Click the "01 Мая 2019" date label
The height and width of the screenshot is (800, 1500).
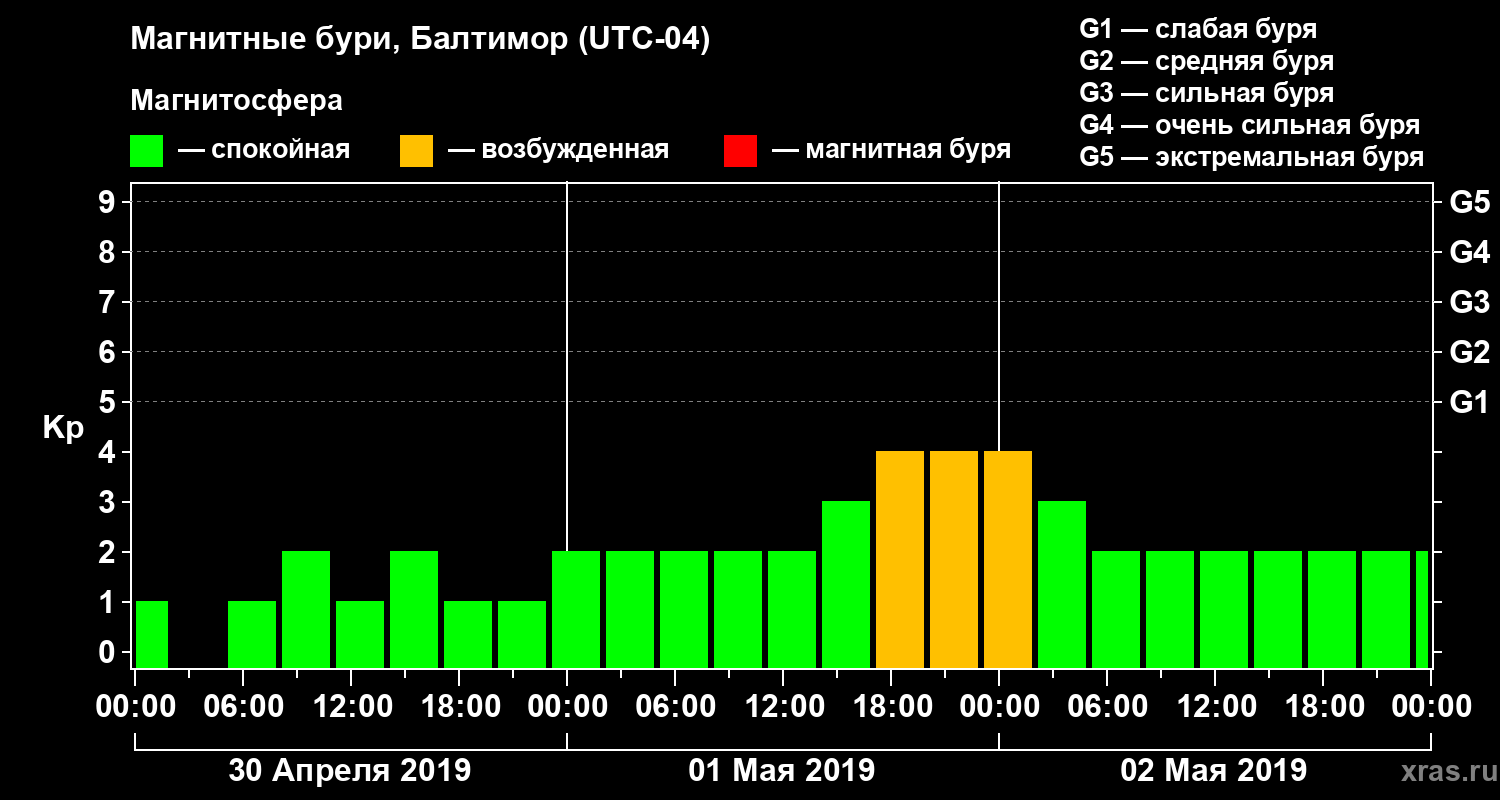(x=782, y=771)
